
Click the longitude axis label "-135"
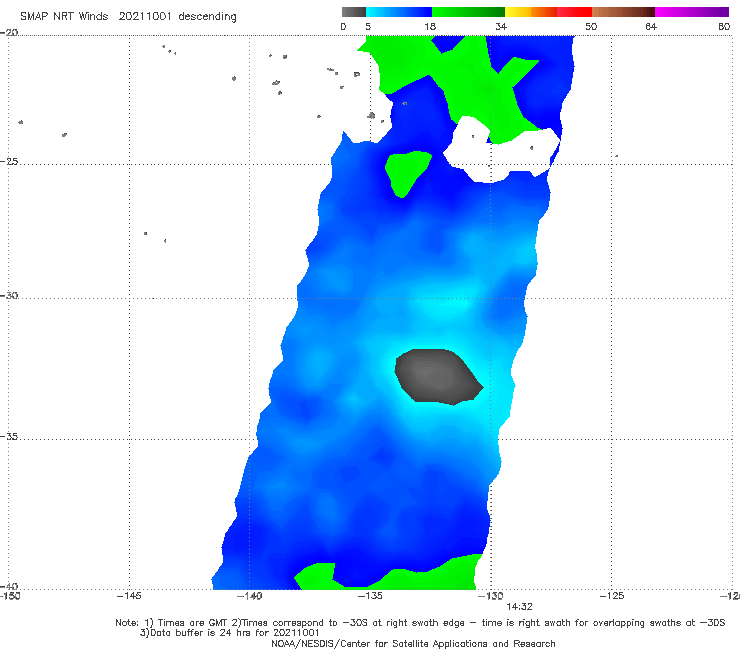click(x=370, y=596)
